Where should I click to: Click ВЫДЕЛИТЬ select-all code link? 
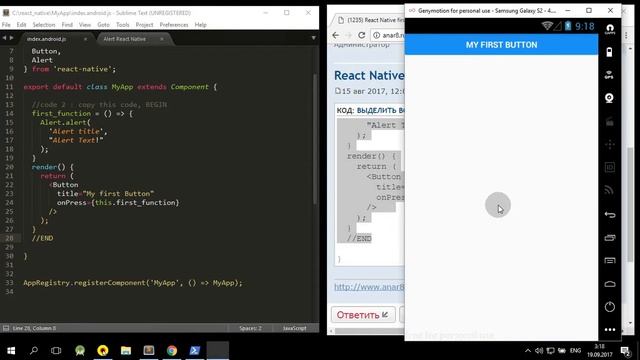(x=380, y=110)
